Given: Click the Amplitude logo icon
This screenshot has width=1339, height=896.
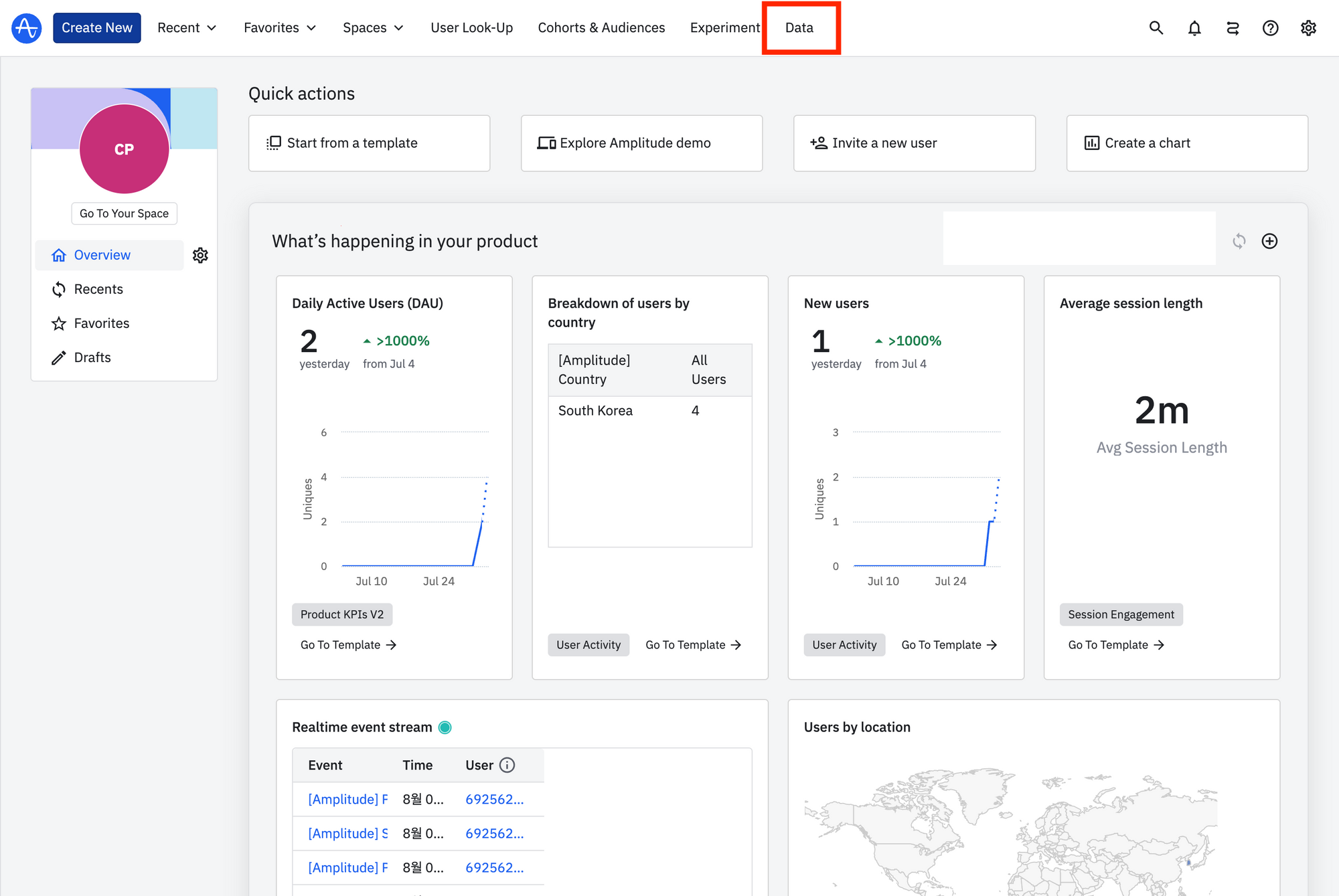Looking at the screenshot, I should tap(27, 28).
